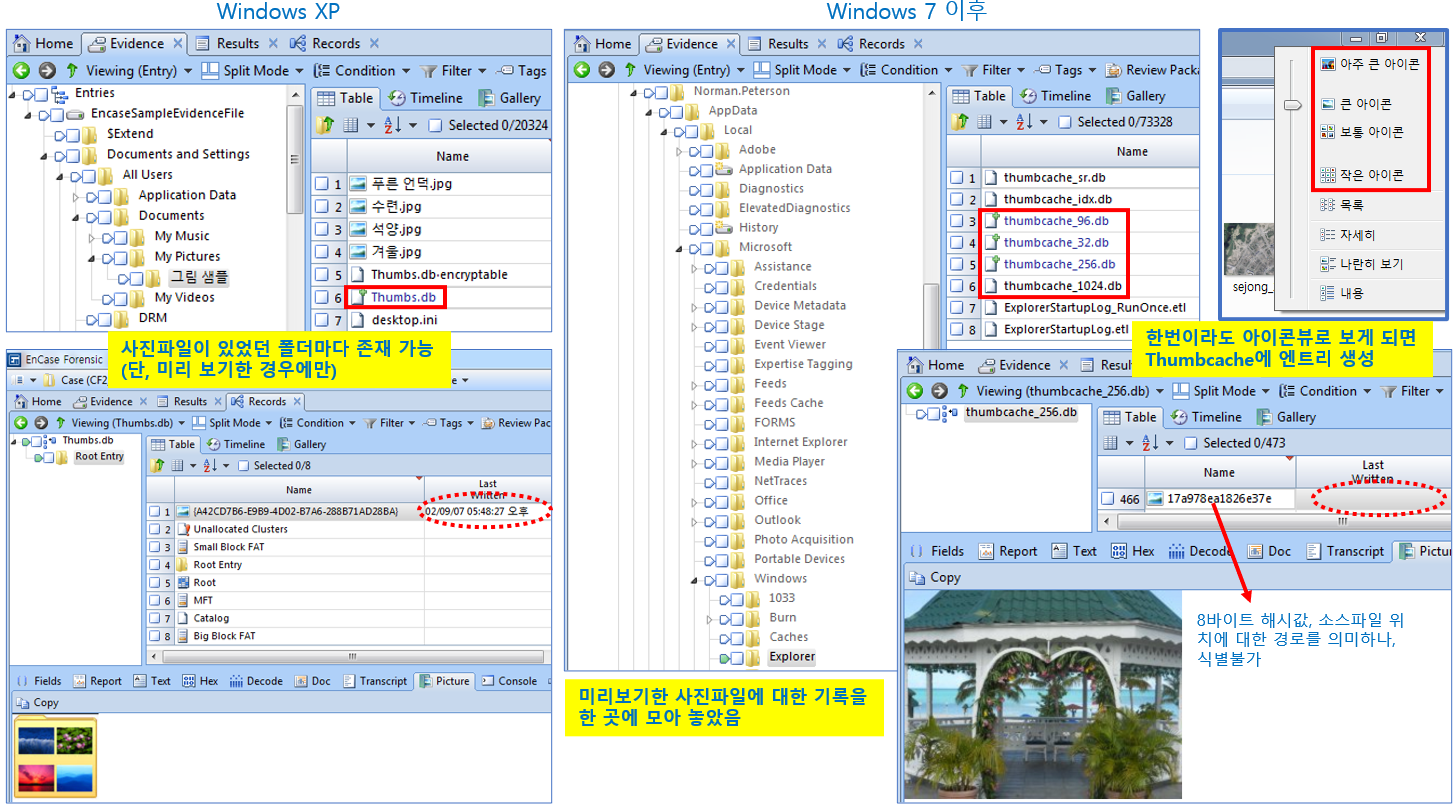
Task: Check Unallocated Clusters row checkbox
Action: pyautogui.click(x=154, y=529)
